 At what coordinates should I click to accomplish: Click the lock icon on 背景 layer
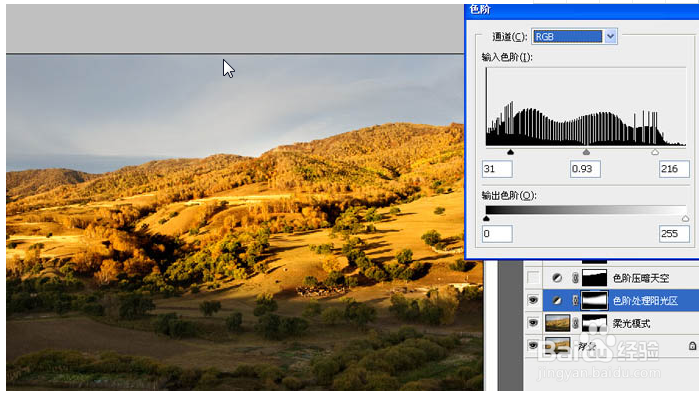(692, 345)
